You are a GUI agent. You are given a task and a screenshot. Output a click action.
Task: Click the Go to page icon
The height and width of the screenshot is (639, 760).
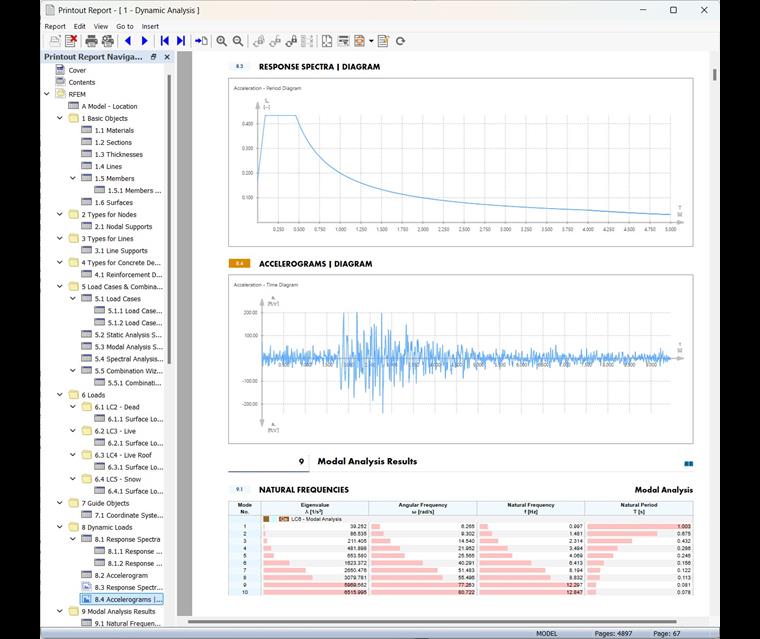[201, 41]
